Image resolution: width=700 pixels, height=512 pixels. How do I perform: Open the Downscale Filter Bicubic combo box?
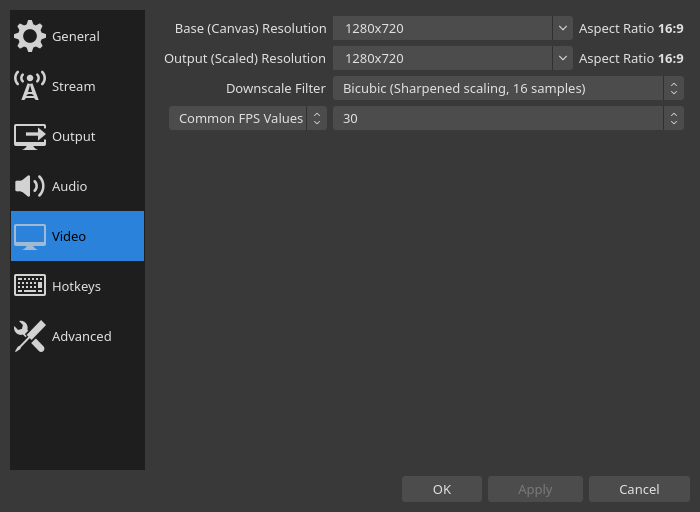pyautogui.click(x=508, y=88)
